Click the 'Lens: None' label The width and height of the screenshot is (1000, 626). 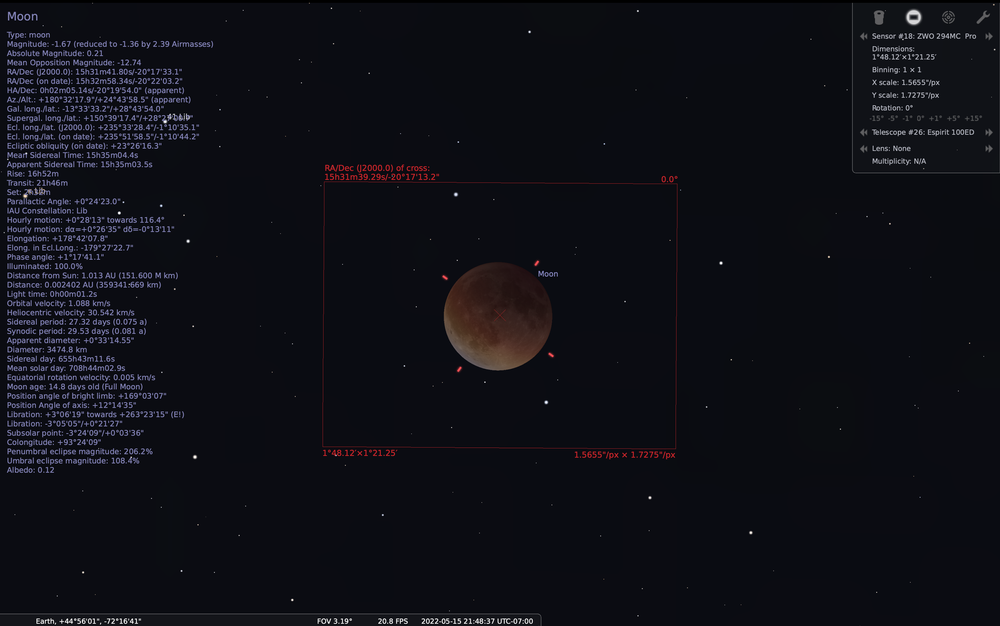pyautogui.click(x=891, y=148)
